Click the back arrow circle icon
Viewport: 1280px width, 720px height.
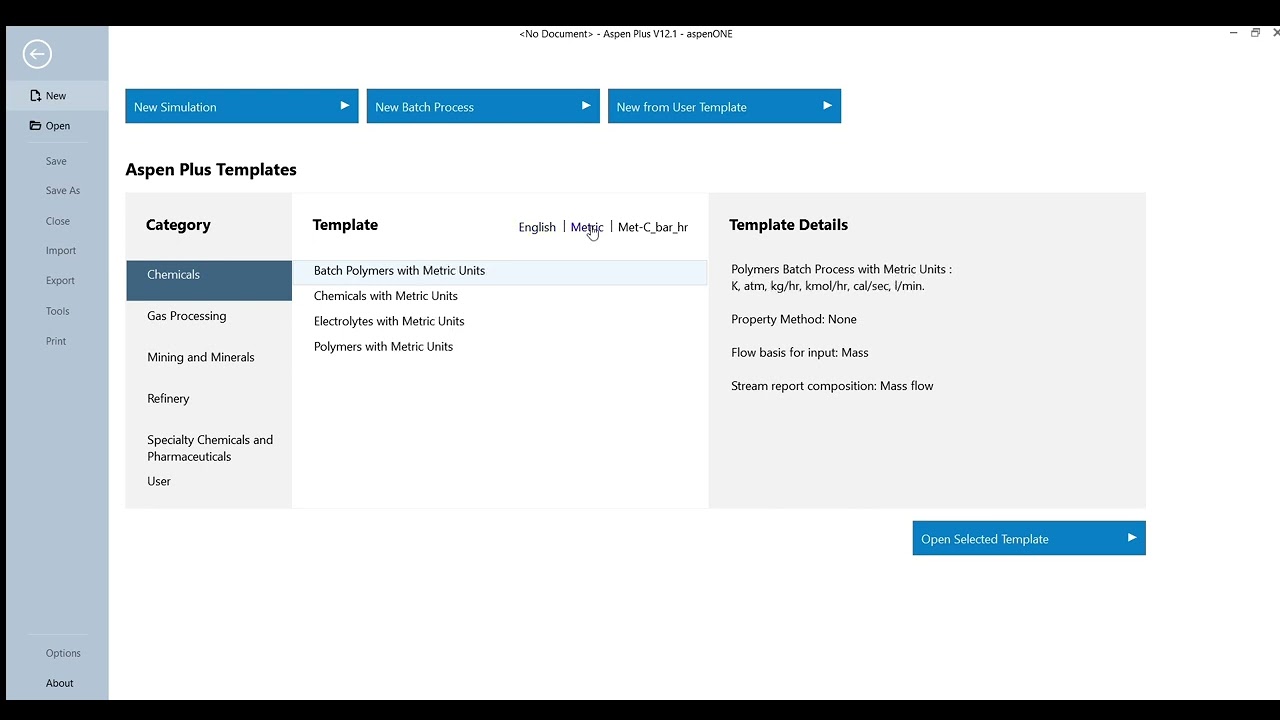point(37,54)
